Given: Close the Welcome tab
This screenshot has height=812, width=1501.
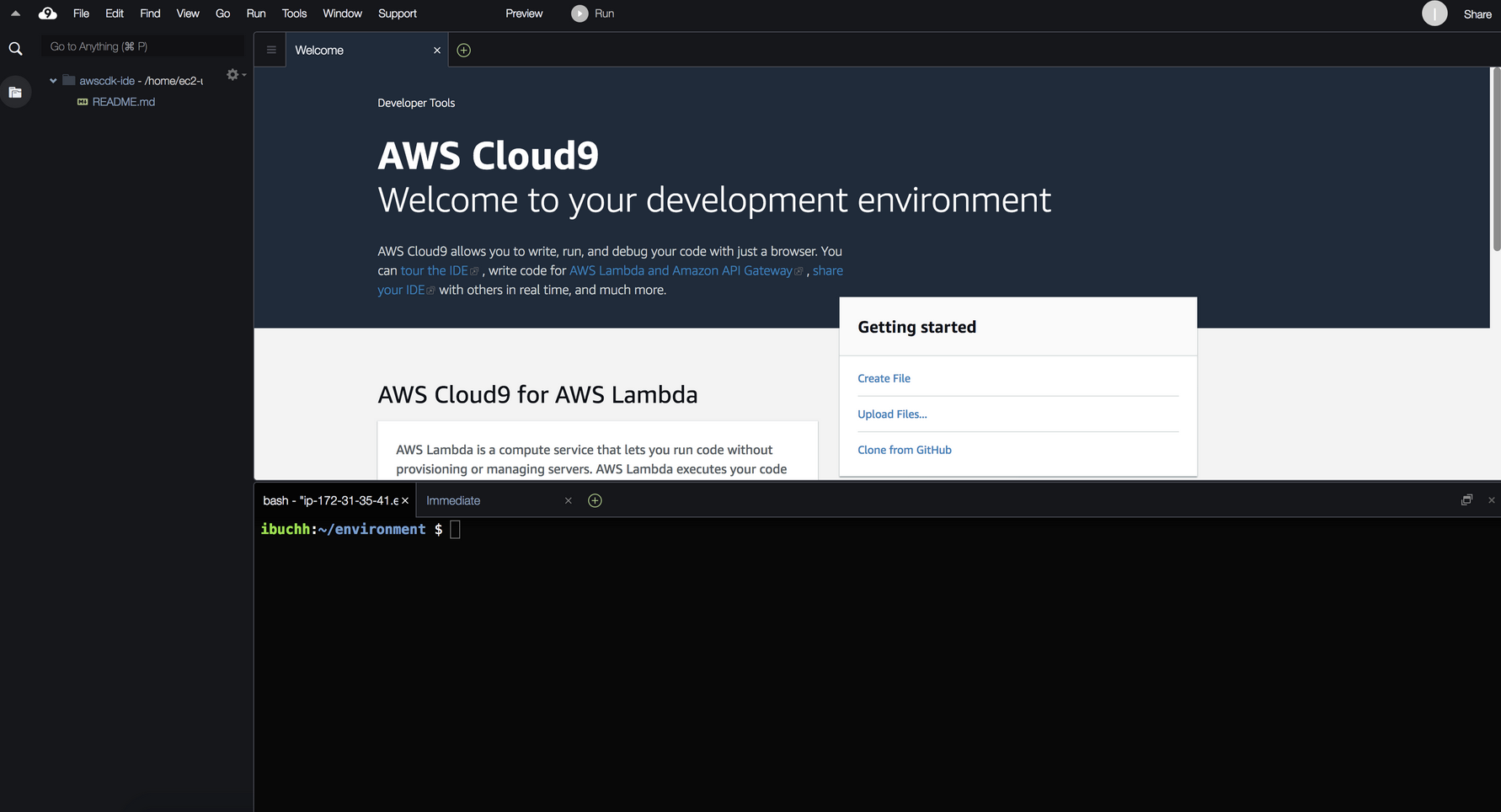Looking at the screenshot, I should coord(437,51).
